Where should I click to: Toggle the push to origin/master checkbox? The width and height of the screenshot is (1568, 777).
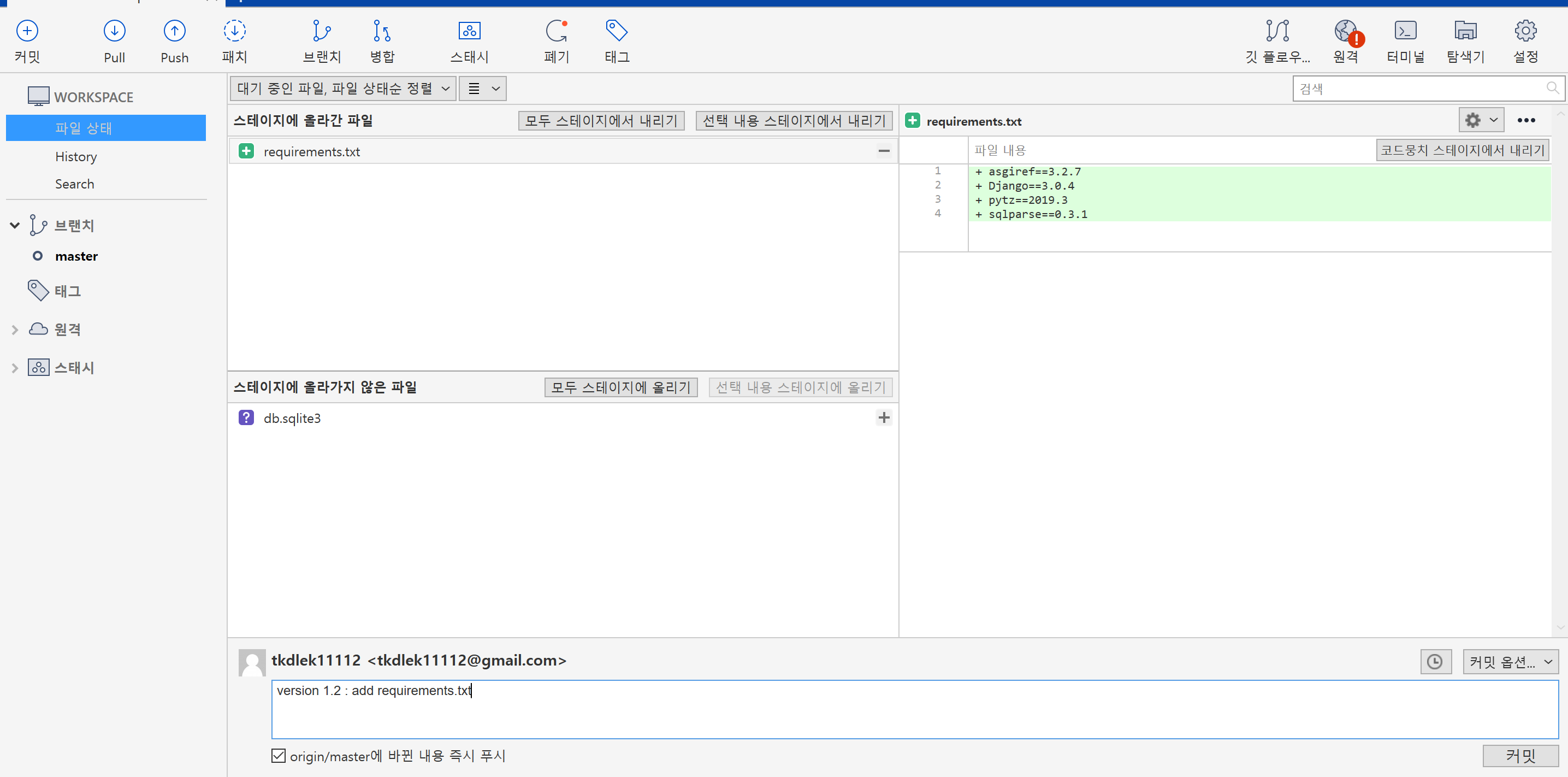tap(278, 756)
